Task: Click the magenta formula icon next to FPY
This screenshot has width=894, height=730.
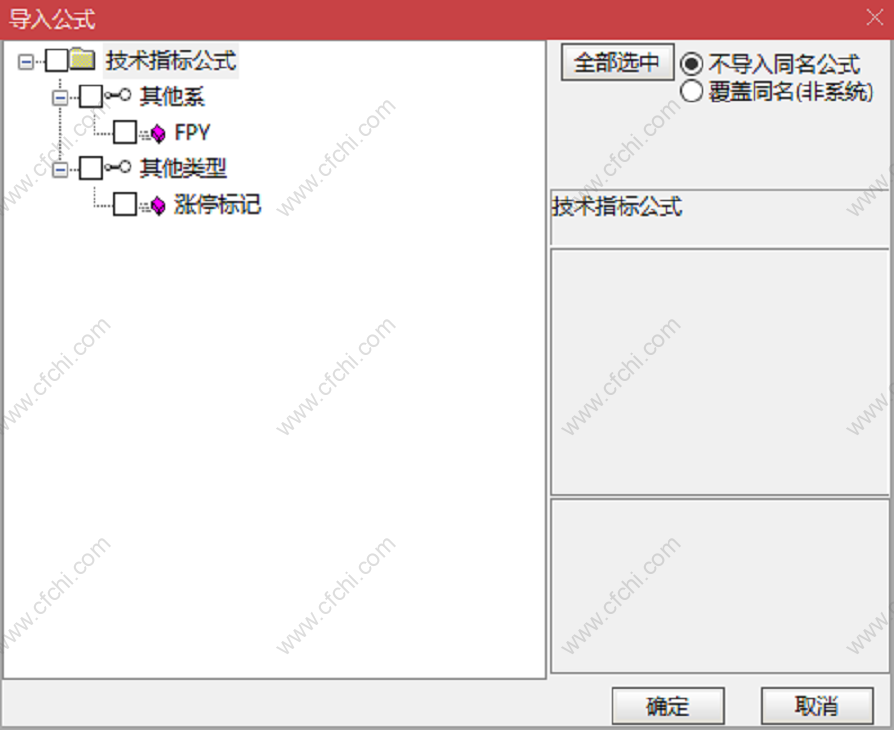Action: [153, 133]
